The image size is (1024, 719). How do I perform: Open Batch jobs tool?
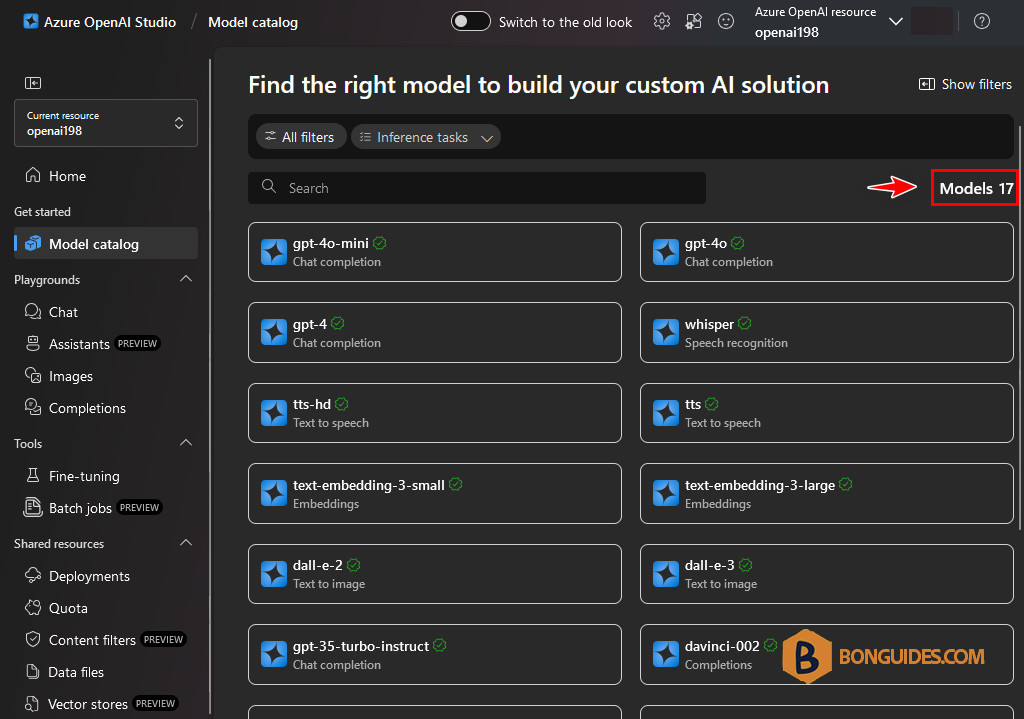[106, 508]
